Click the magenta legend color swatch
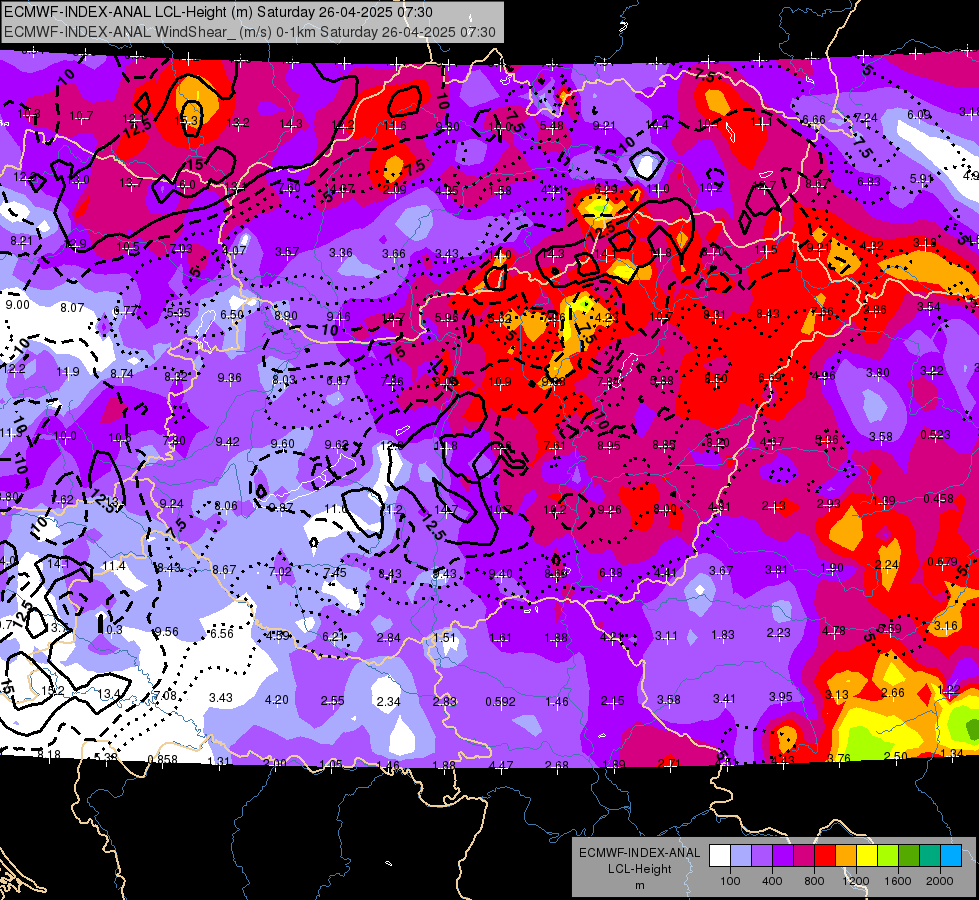The height and width of the screenshot is (900, 979). pos(804,856)
